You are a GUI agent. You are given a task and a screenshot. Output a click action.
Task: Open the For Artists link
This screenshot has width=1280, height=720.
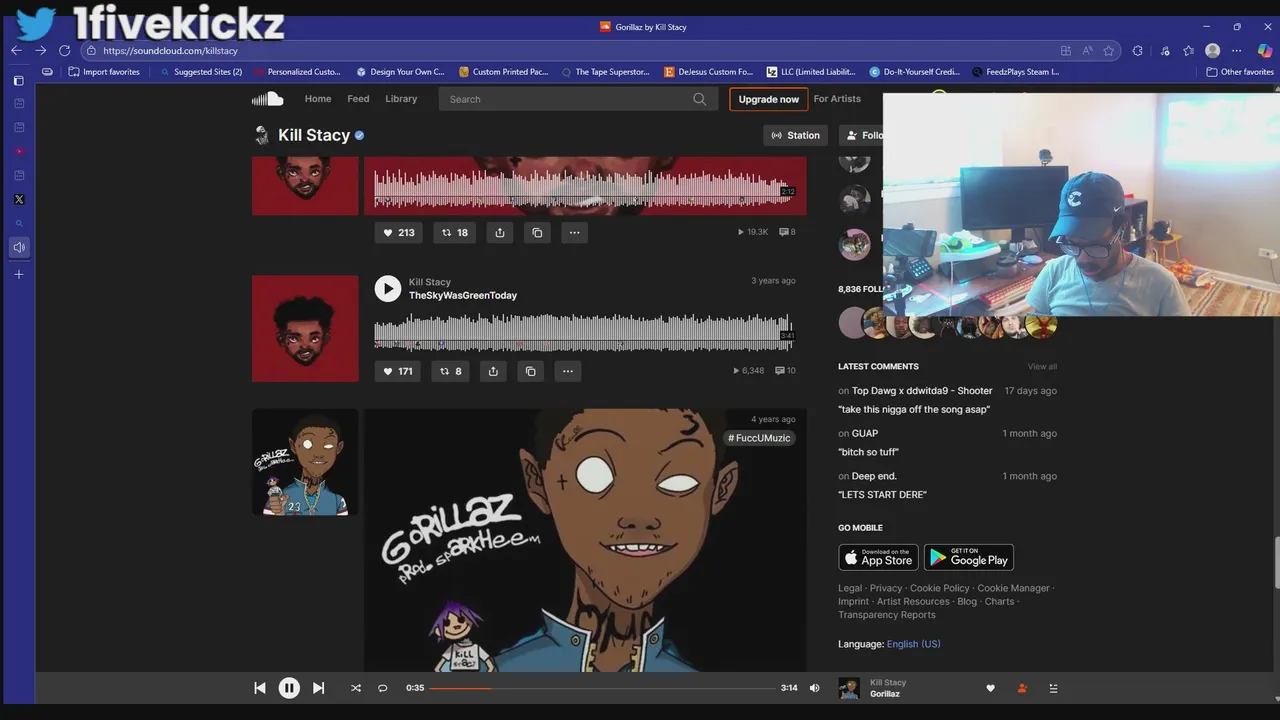click(837, 99)
